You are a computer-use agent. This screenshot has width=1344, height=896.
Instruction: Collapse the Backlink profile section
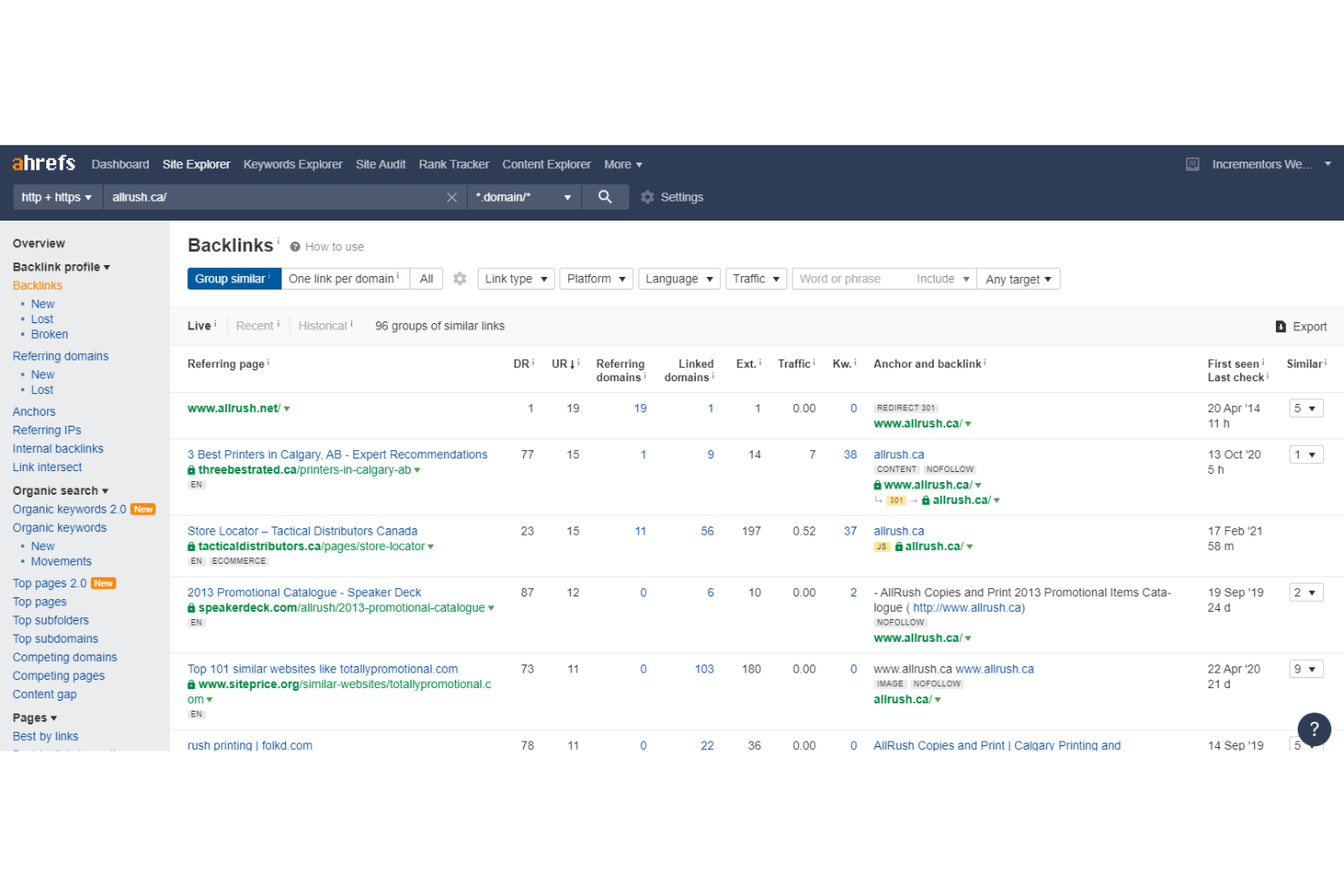pos(61,267)
